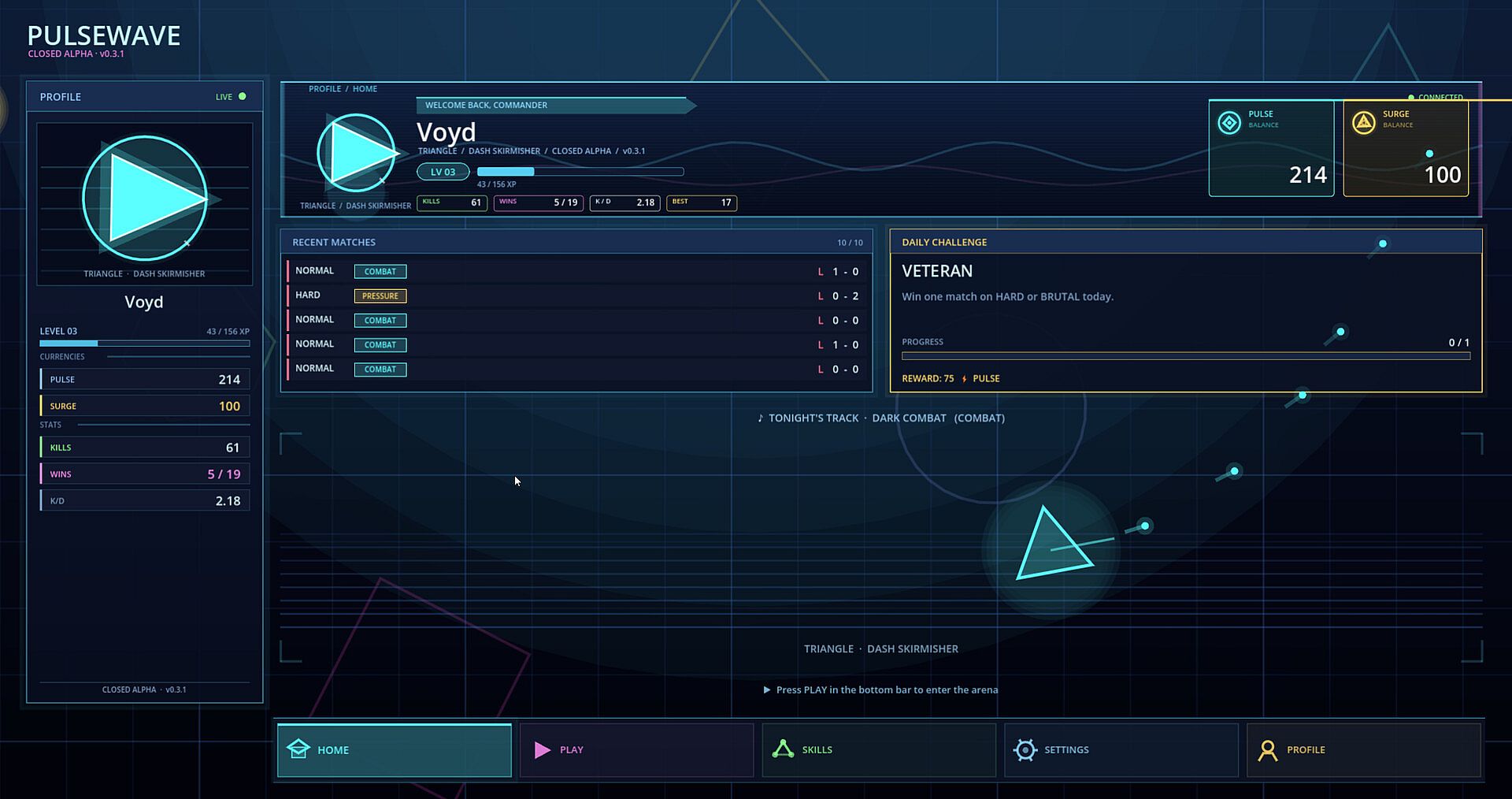1512x799 pixels.
Task: Click the REWARD: 75 PULSE label
Action: [x=951, y=379]
